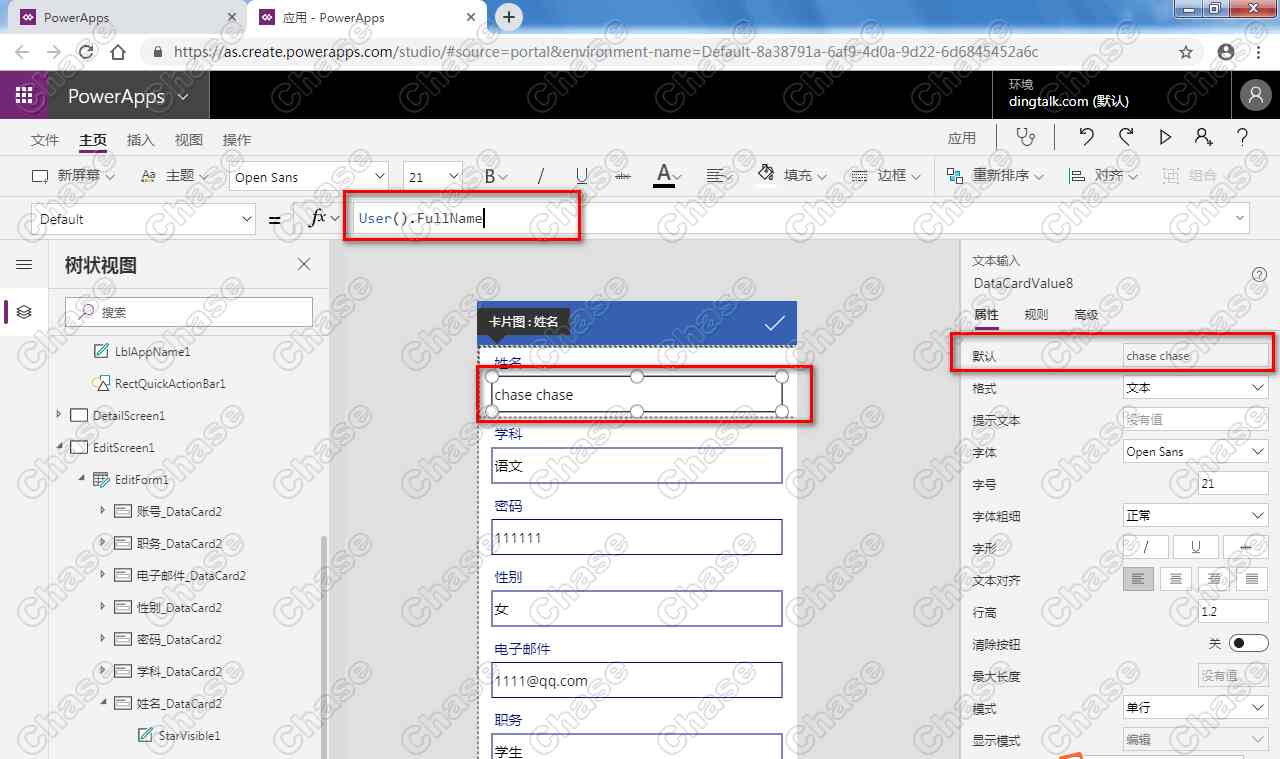Select center text alignment in properties panel
The image size is (1280, 759).
click(1175, 578)
